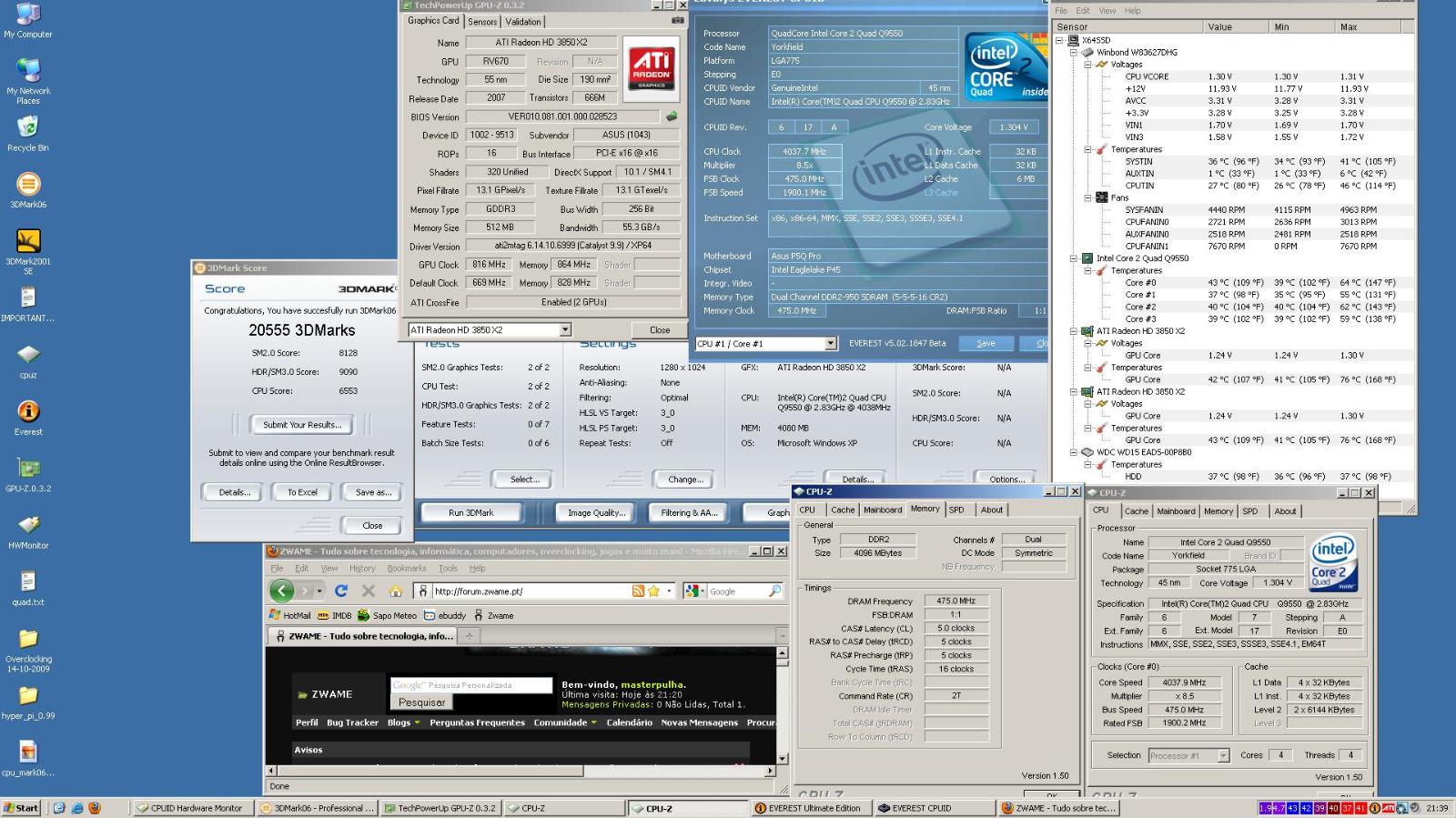The width and height of the screenshot is (1456, 818).
Task: Open the Overclocking 14-10-2009 folder
Action: pyautogui.click(x=28, y=650)
